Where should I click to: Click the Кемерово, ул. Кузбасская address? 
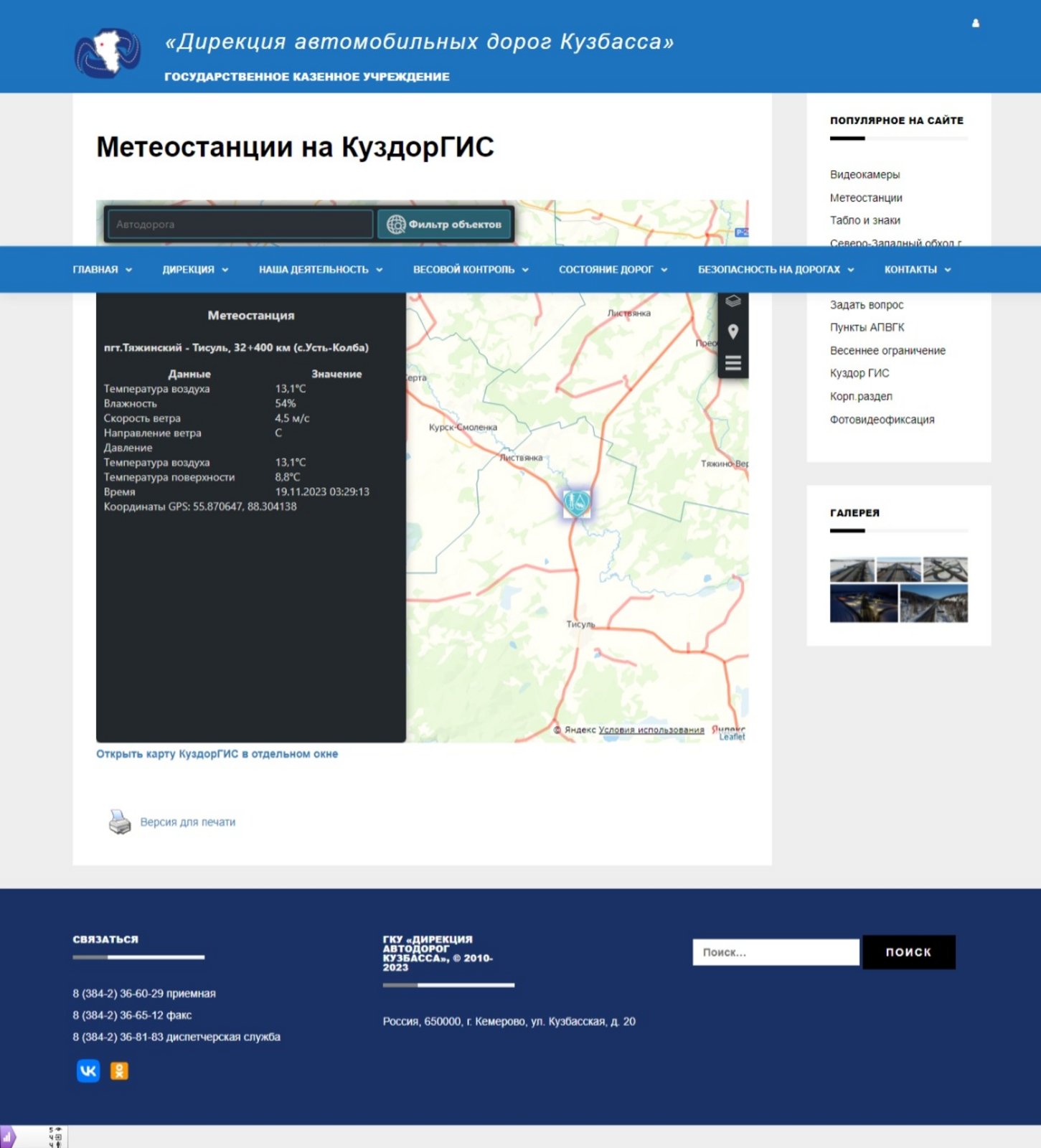pyautogui.click(x=509, y=1022)
